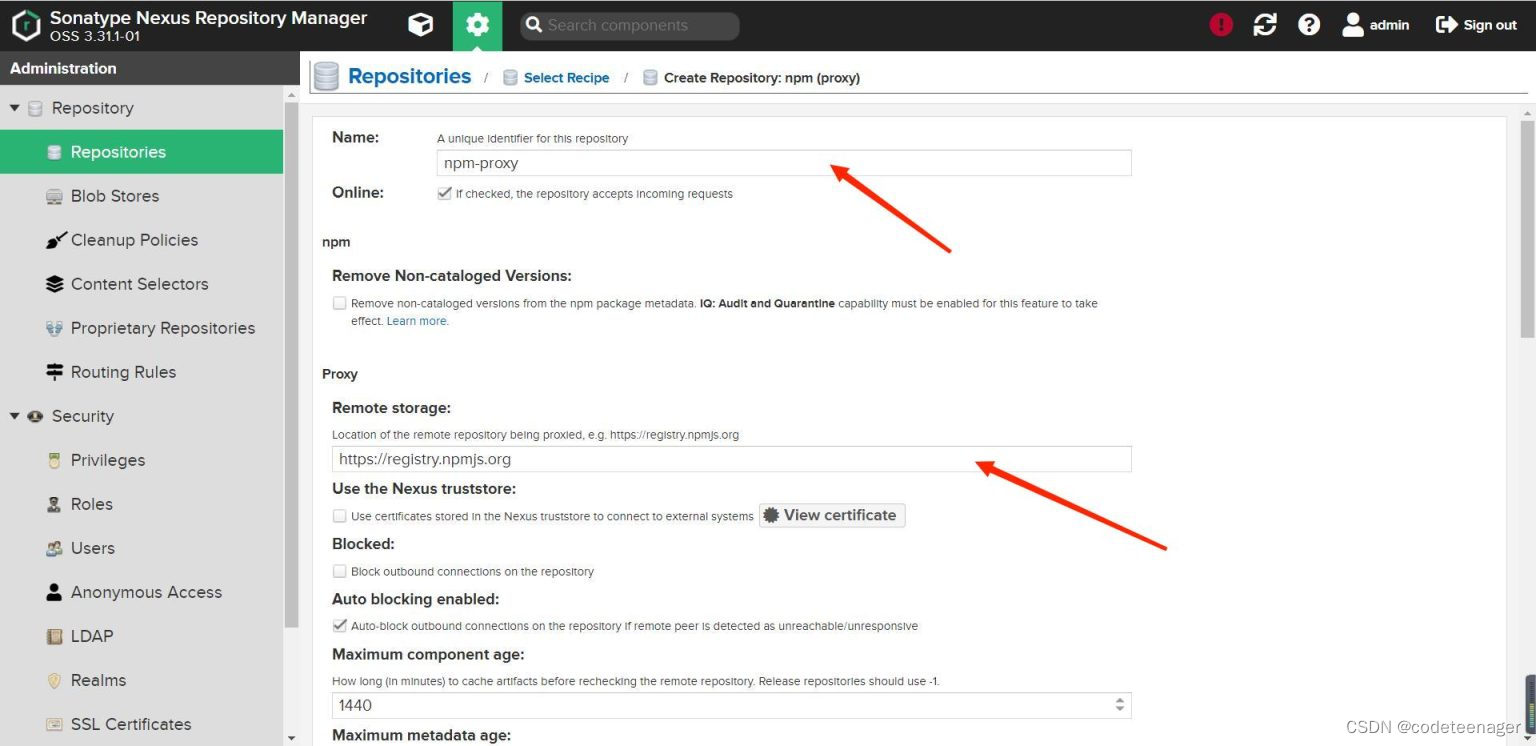Click the Proprietary Repositories icon
This screenshot has height=746, width=1536.
pos(54,328)
